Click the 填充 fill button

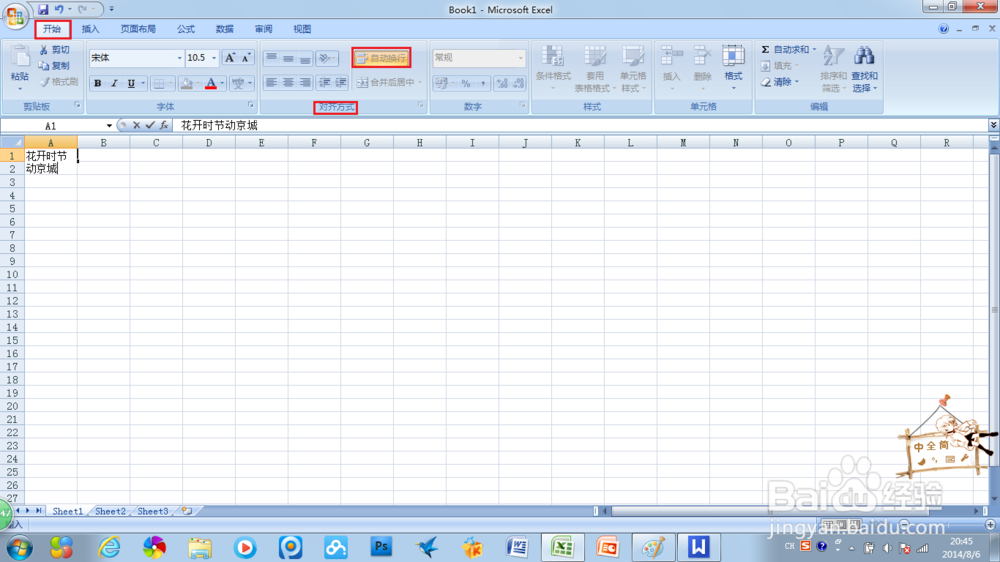click(x=778, y=66)
